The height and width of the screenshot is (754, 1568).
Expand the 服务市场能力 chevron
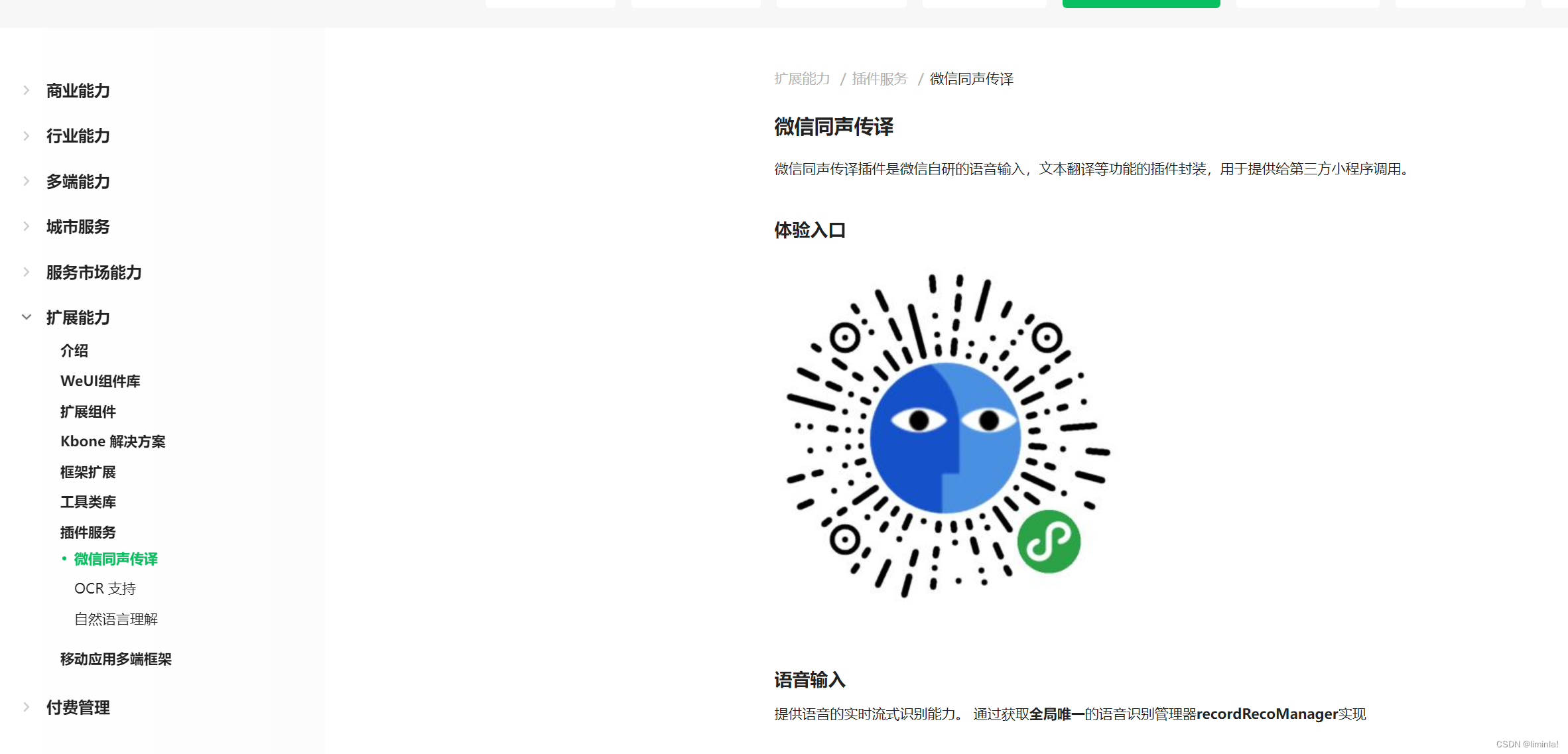click(x=27, y=272)
